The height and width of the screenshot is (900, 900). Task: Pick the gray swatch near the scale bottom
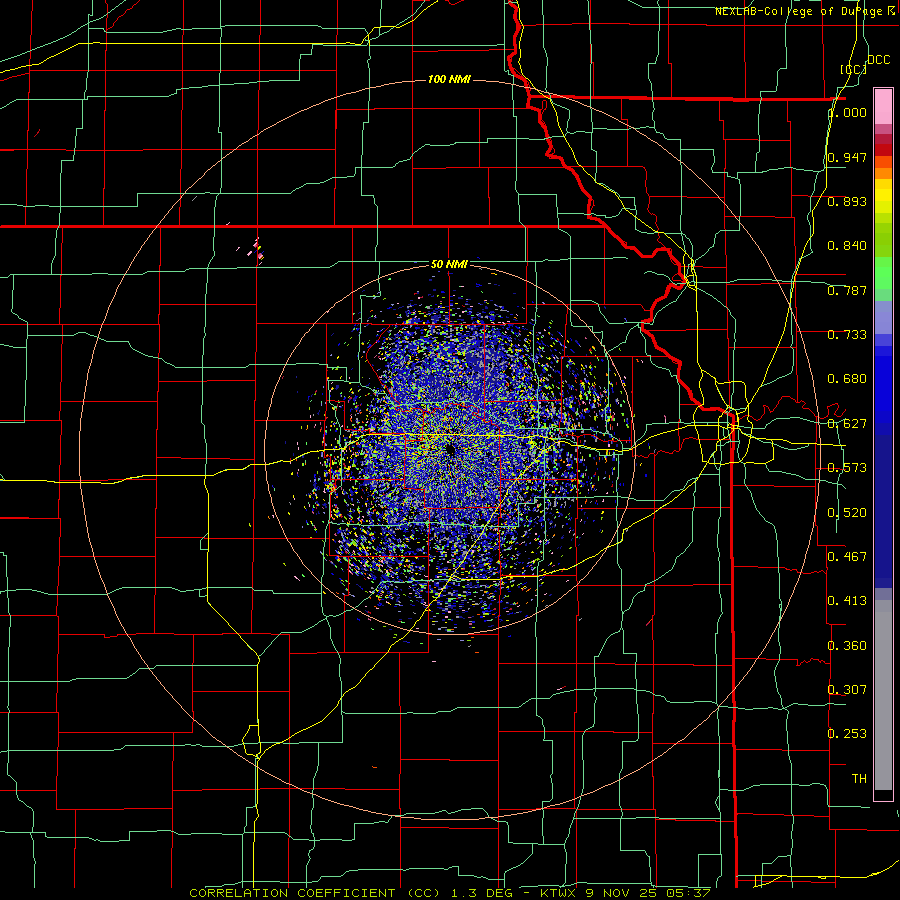(883, 700)
